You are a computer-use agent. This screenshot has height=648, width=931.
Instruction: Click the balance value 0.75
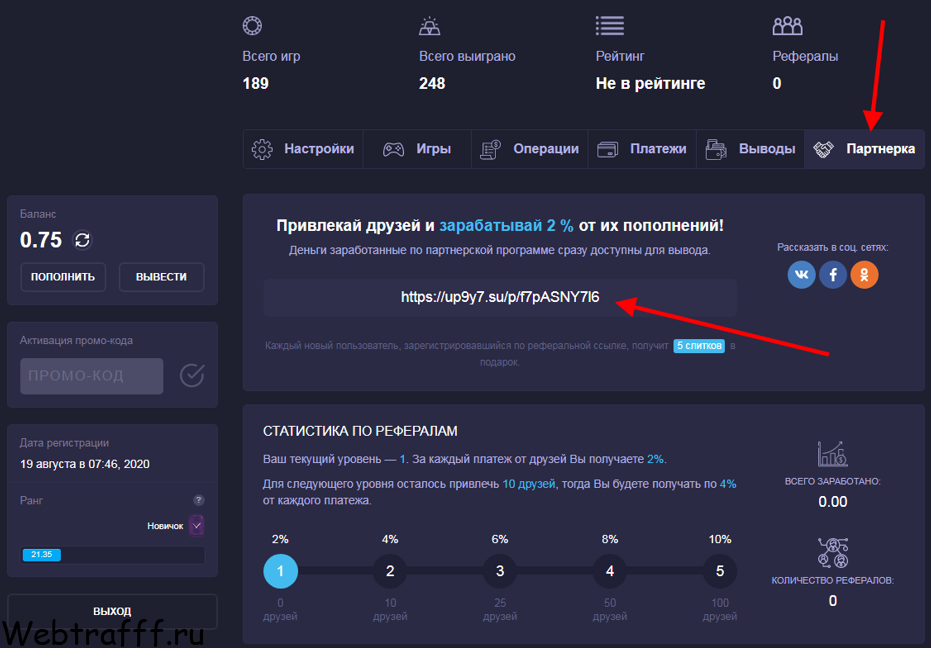click(x=41, y=240)
